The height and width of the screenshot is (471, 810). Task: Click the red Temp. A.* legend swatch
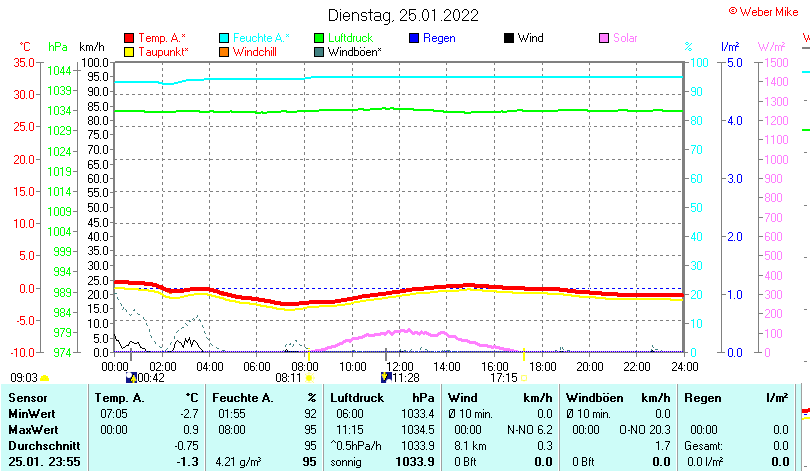tap(129, 38)
